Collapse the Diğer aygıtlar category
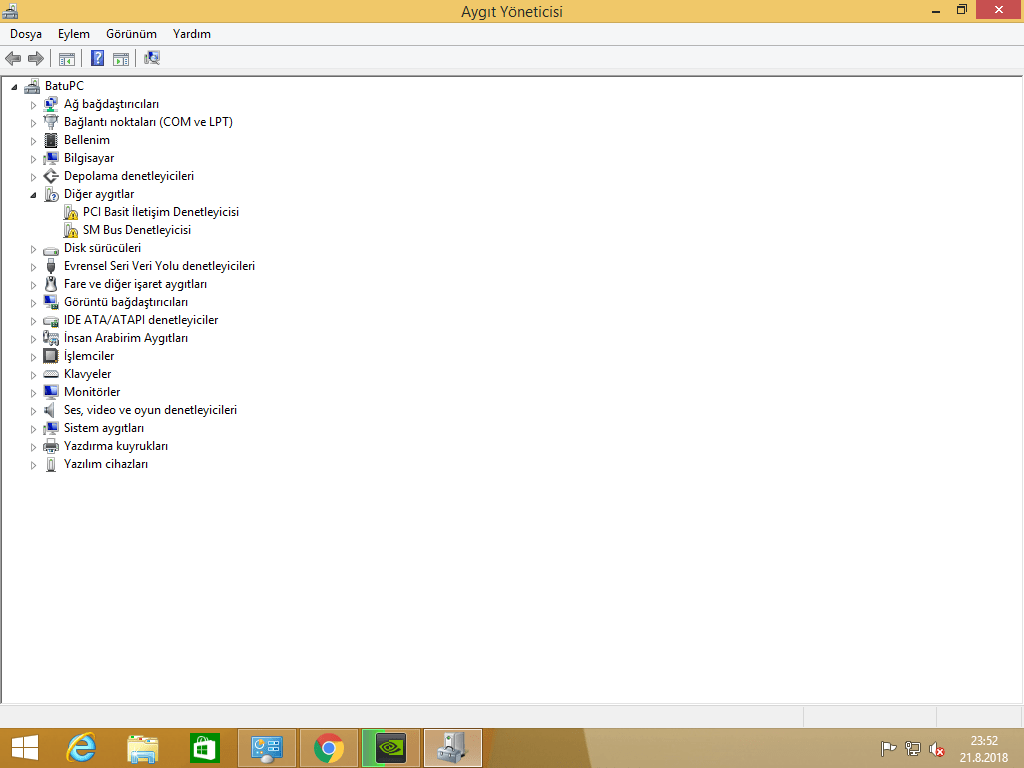 33,195
